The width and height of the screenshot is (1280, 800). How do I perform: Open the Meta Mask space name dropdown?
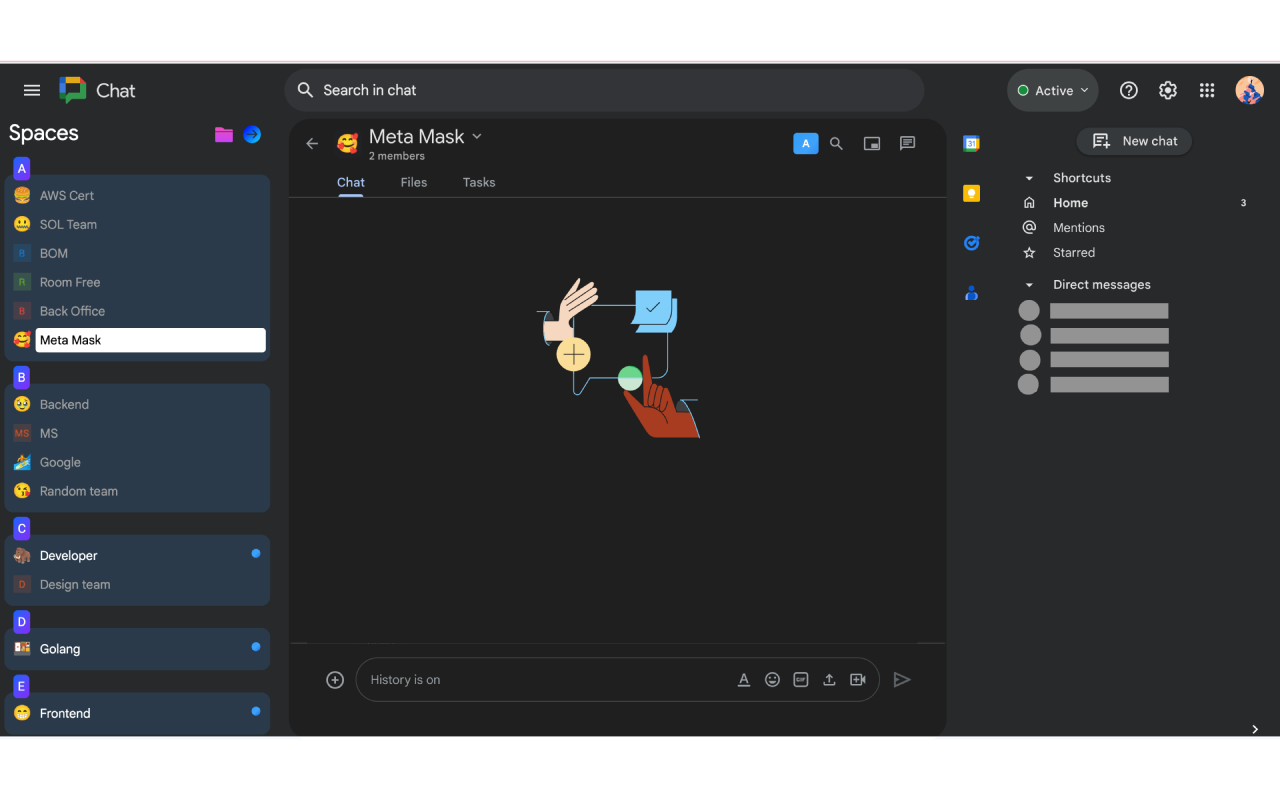tap(477, 137)
